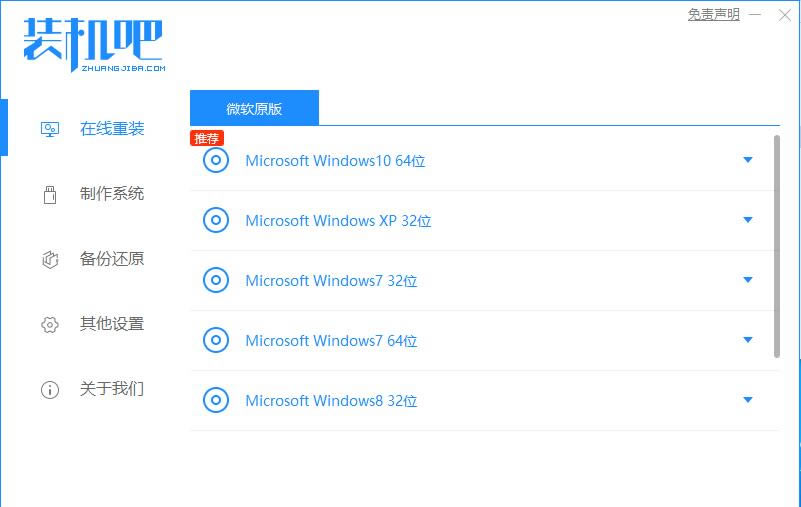
Task: Click disc icon for Windows7 64位
Action: [216, 340]
